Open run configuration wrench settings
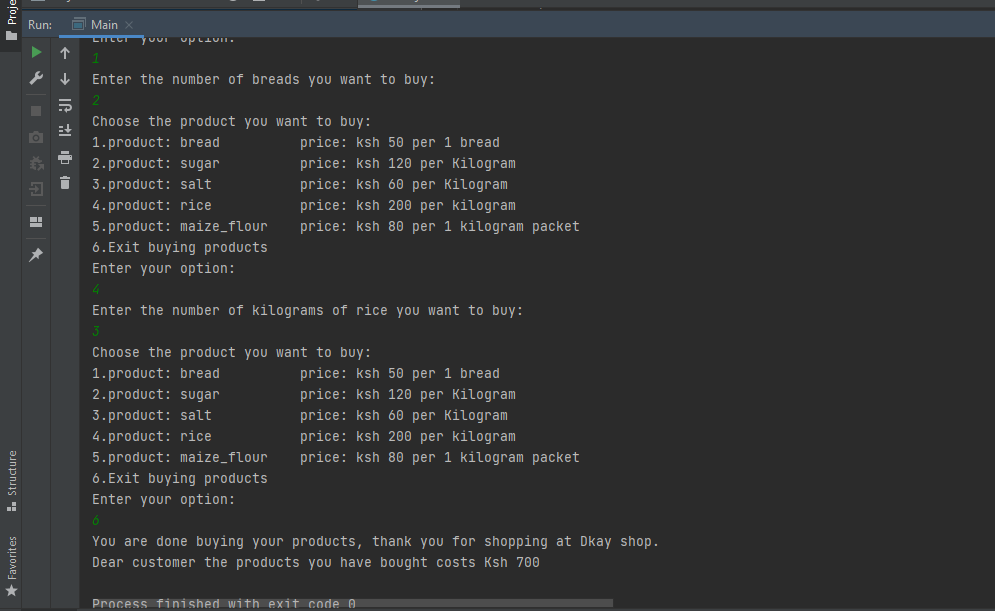Screen dimensions: 995x611 click(x=37, y=78)
